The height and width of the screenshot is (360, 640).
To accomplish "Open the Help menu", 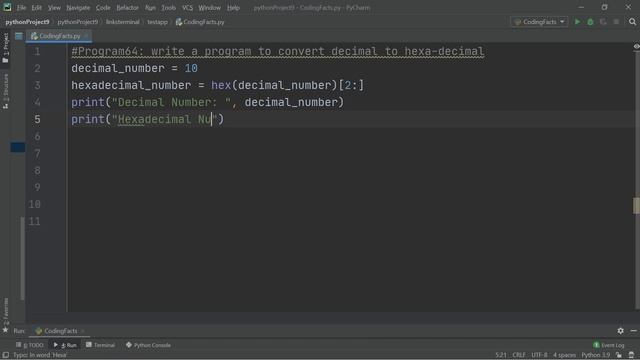I will click(233, 7).
